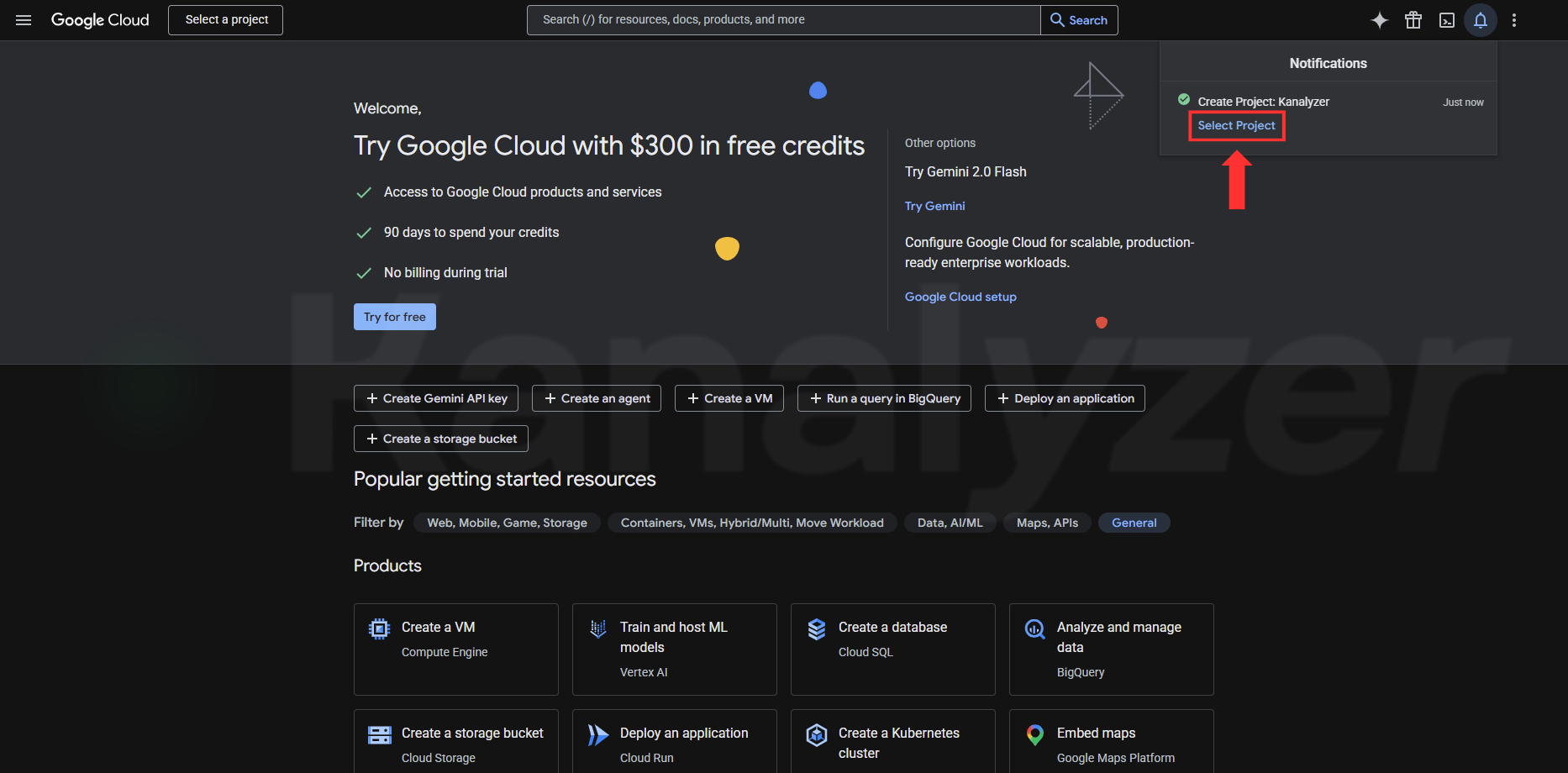Image resolution: width=1568 pixels, height=773 pixels.
Task: Click the Cloud SQL database card icon
Action: coord(817,629)
